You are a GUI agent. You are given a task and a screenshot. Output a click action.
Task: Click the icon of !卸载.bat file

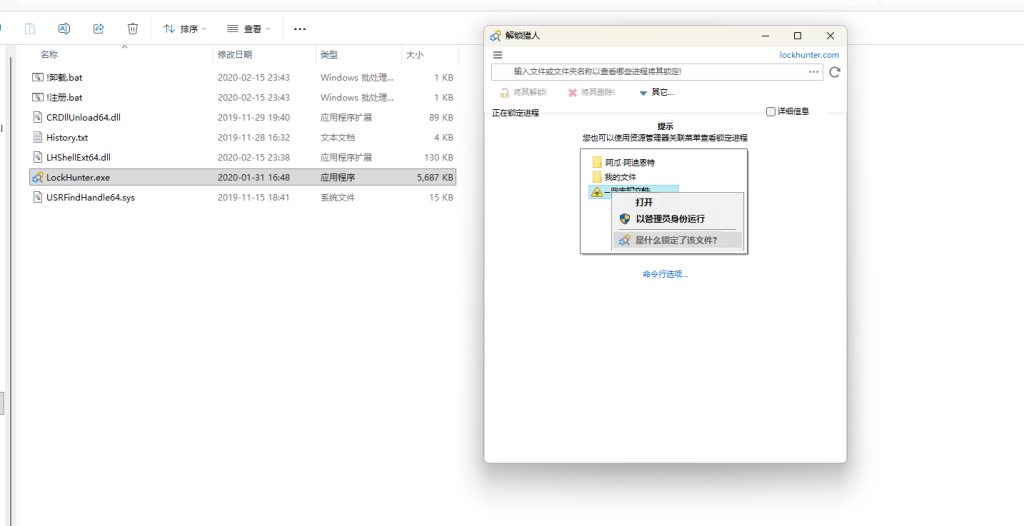pos(38,77)
